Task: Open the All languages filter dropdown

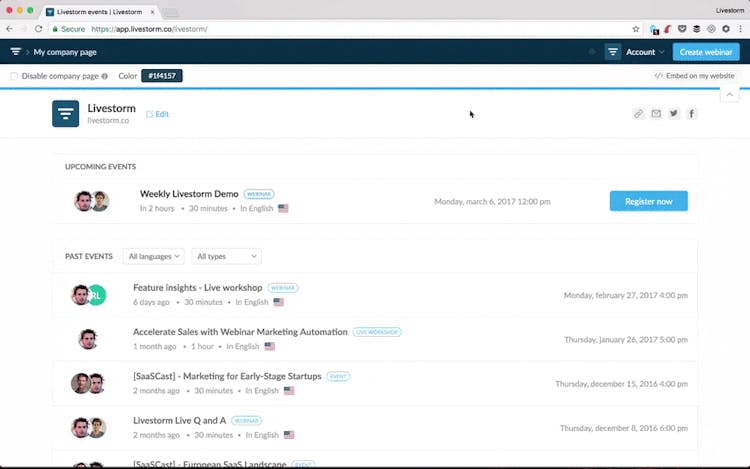Action: pyautogui.click(x=154, y=256)
